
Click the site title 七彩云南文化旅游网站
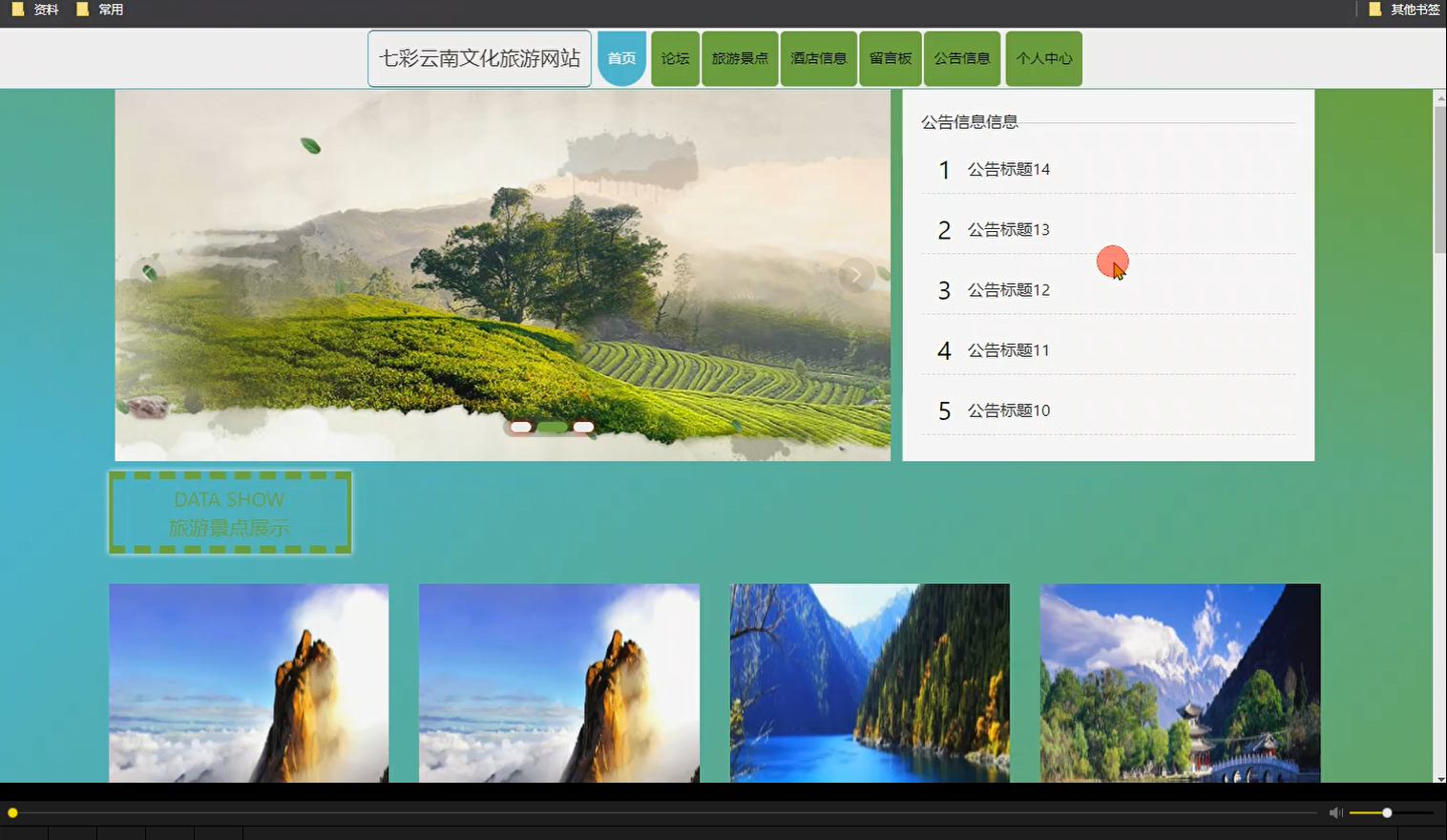[479, 57]
